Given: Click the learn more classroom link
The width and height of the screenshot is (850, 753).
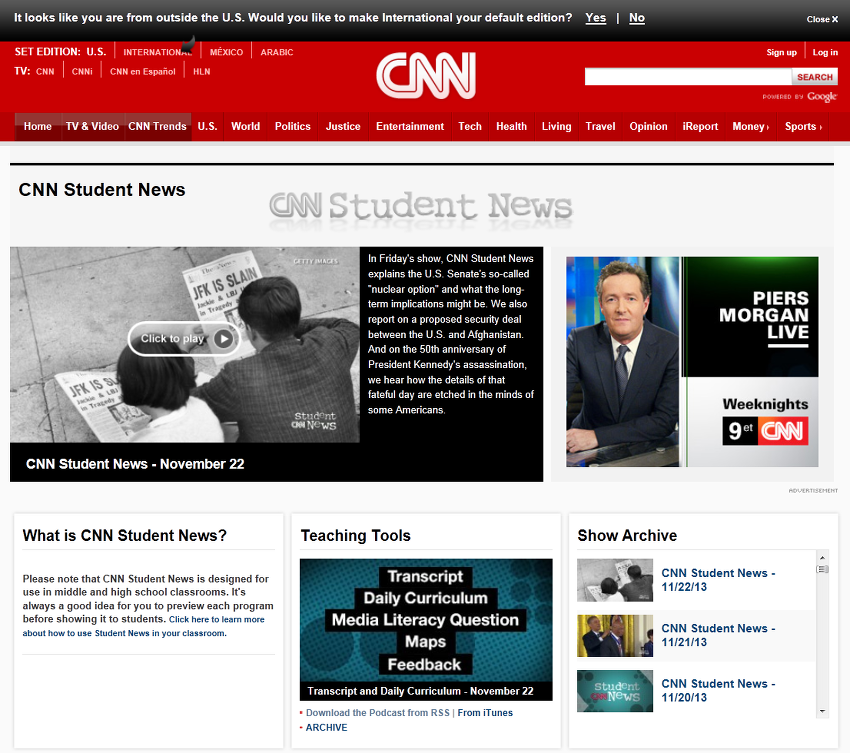Looking at the screenshot, I should click(144, 626).
